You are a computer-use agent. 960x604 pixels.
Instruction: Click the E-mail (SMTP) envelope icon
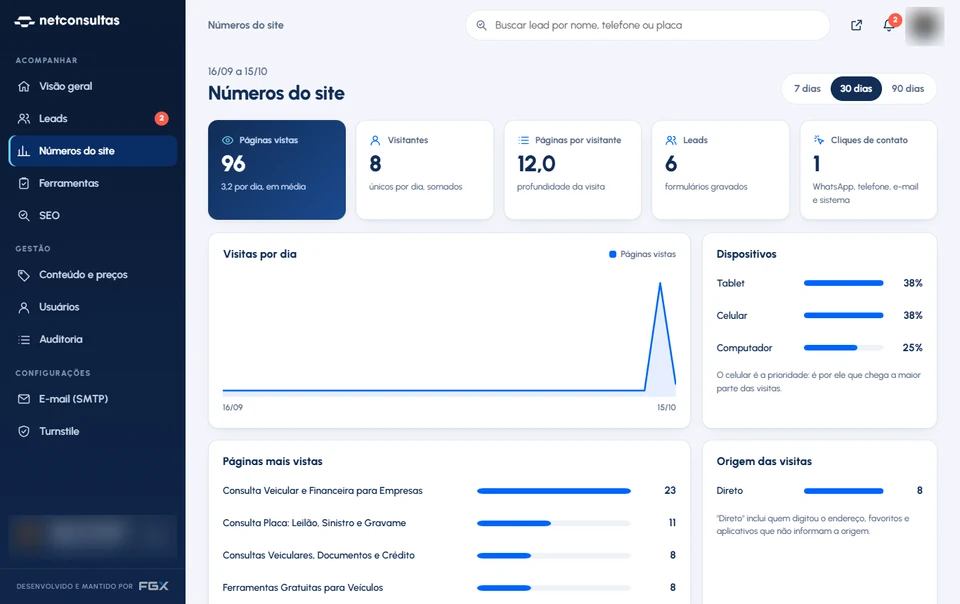click(24, 399)
